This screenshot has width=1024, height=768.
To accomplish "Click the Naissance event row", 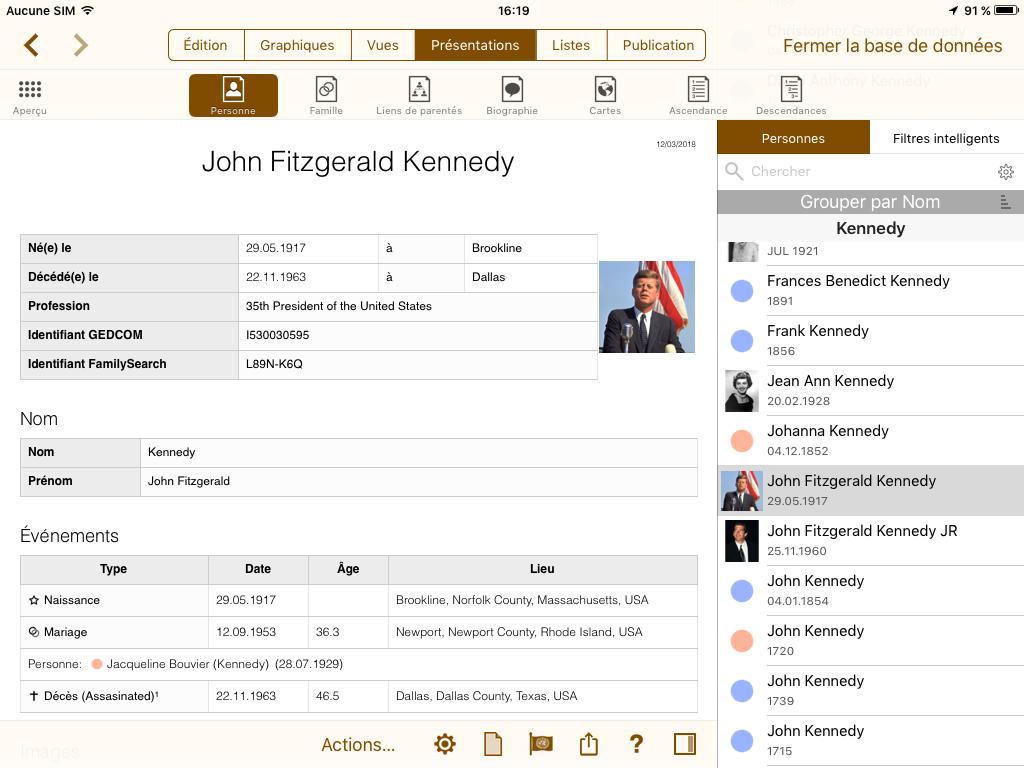I will (359, 600).
